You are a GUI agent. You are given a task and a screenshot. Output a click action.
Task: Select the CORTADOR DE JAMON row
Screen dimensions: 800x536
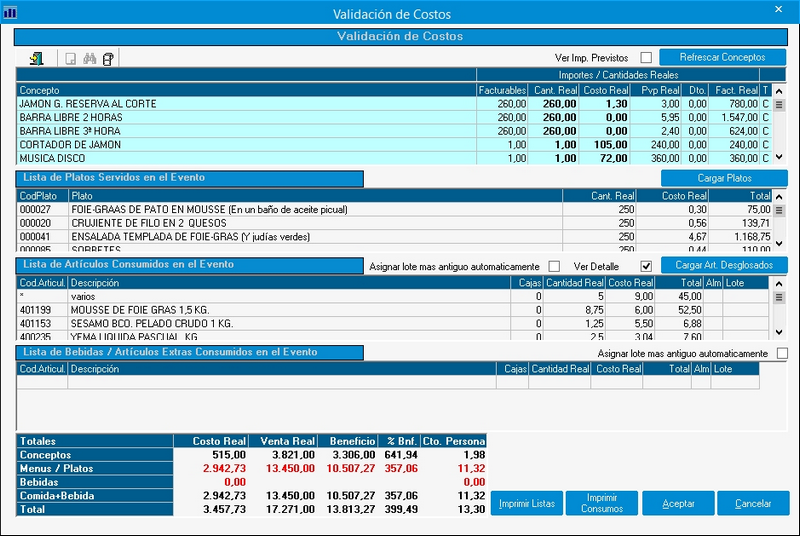point(393,145)
